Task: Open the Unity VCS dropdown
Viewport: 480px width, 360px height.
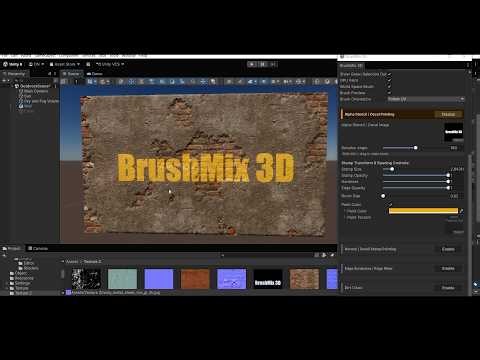Action: [x=110, y=64]
